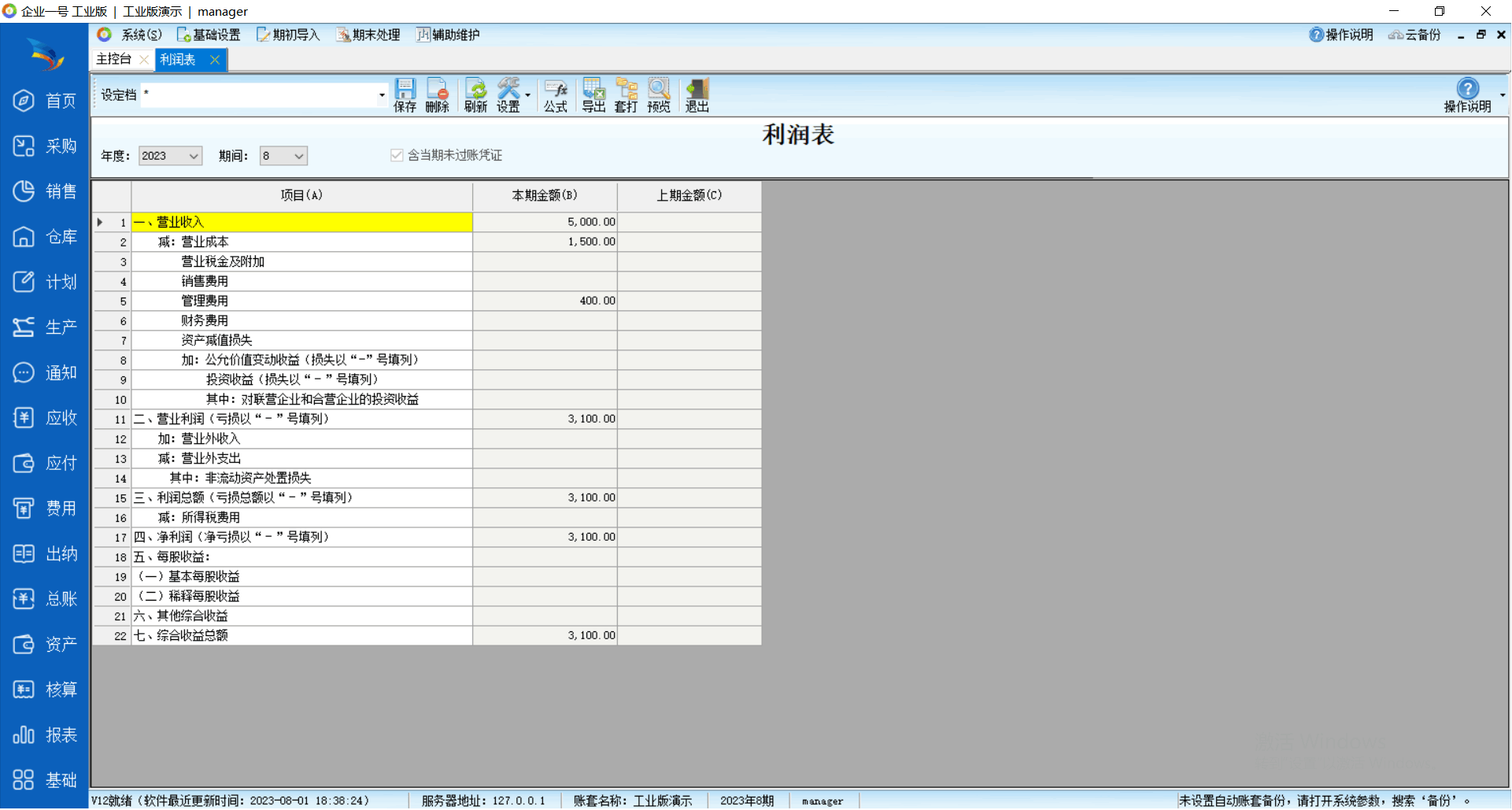
Task: Click the Delete (删除) toolbar icon
Action: coord(437,95)
